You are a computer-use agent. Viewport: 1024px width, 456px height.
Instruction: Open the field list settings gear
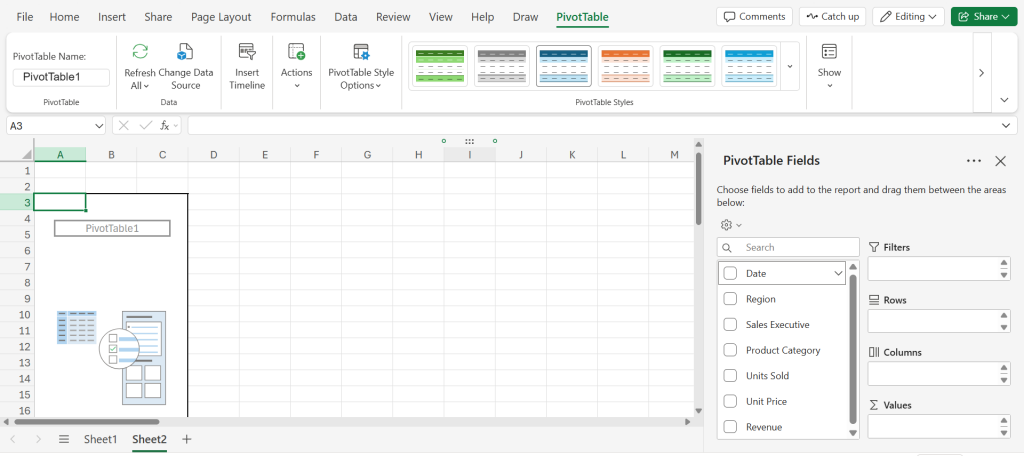point(727,225)
